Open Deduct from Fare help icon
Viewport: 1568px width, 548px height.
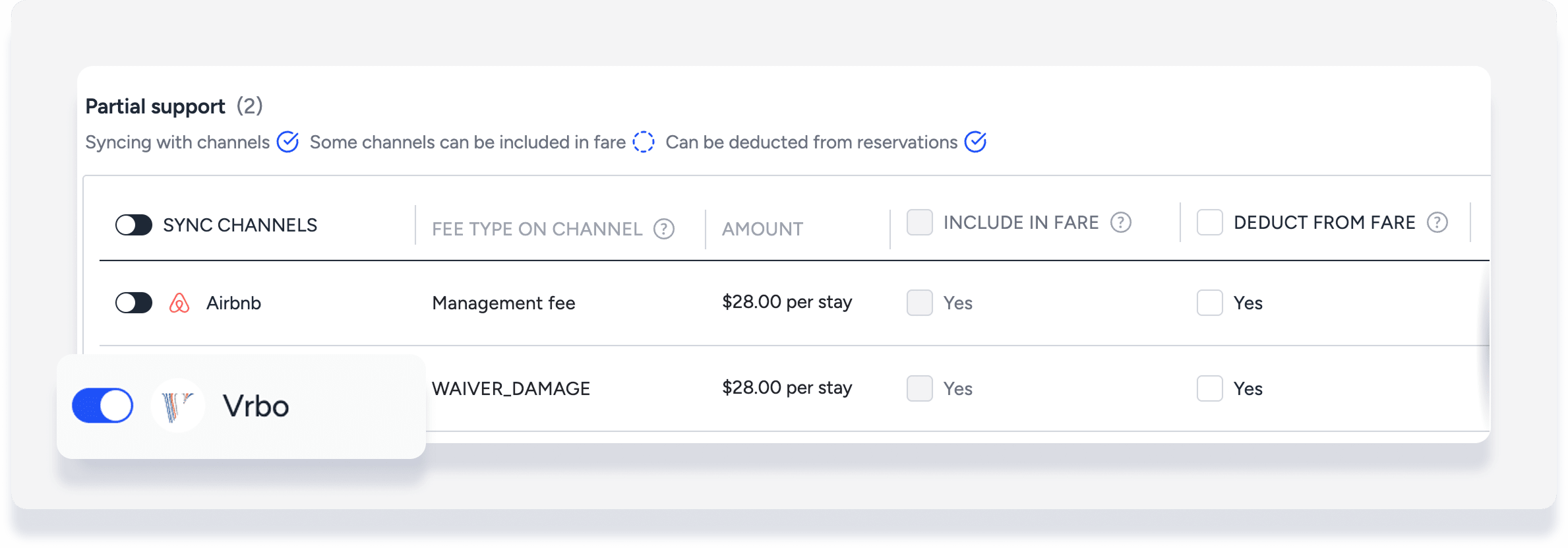(1437, 223)
